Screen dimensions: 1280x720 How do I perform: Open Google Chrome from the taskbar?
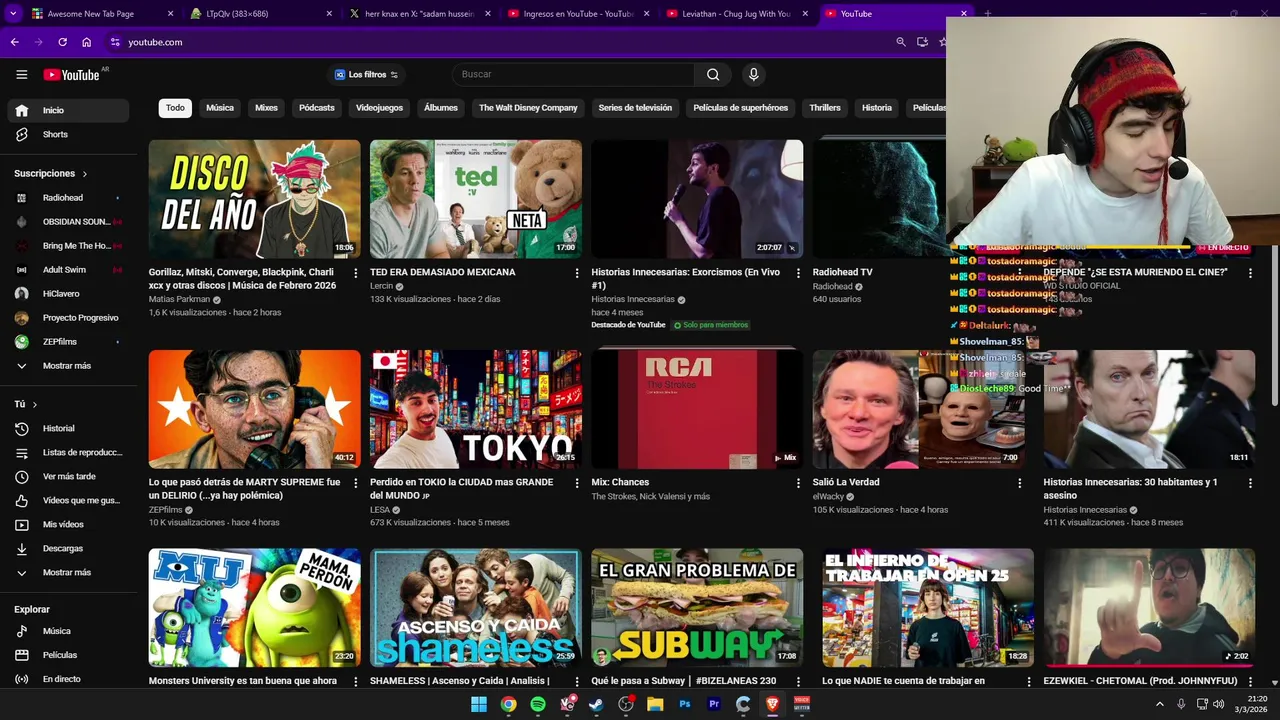pos(508,704)
